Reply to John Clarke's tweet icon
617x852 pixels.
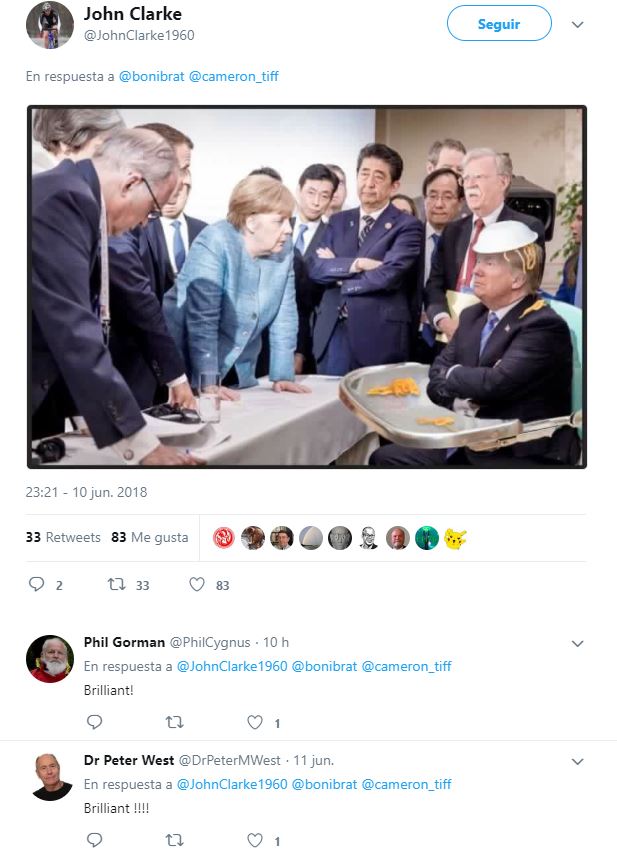point(37,584)
